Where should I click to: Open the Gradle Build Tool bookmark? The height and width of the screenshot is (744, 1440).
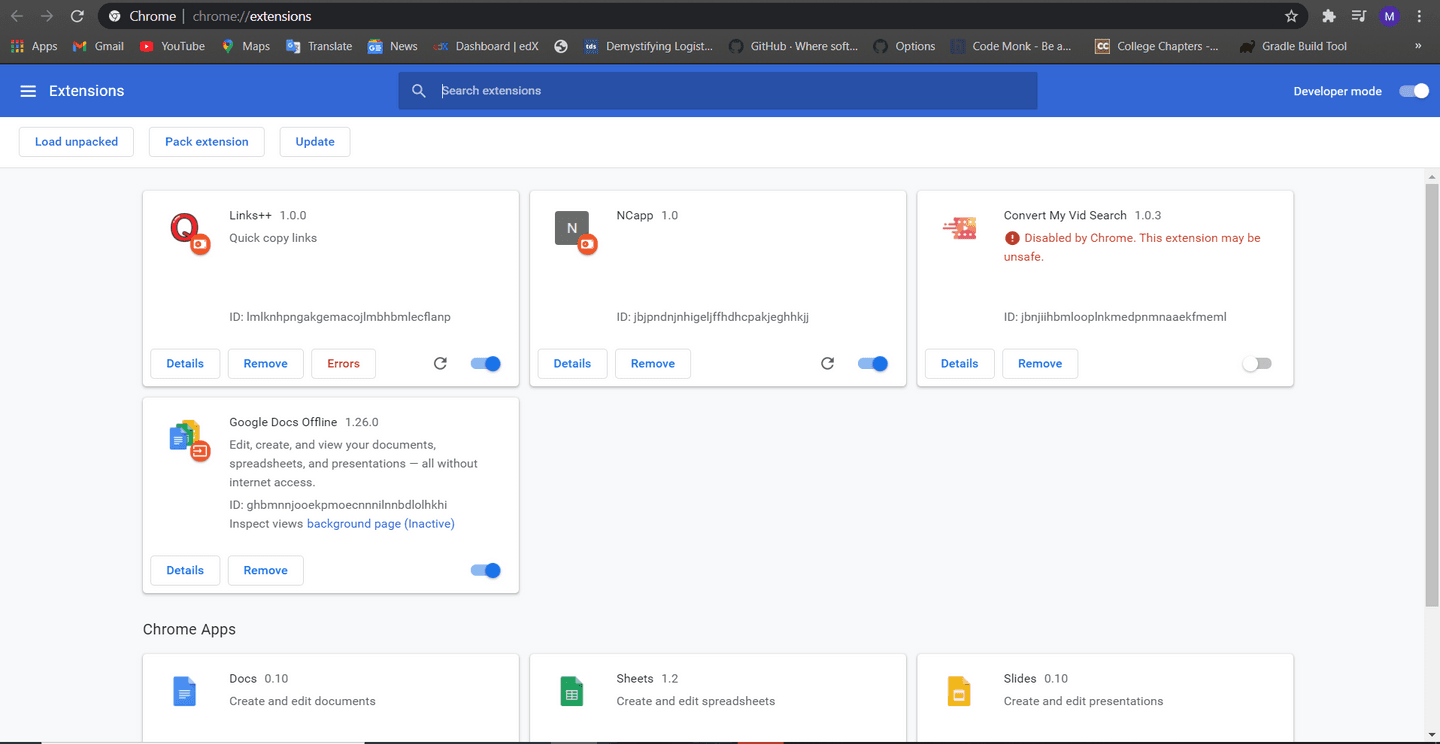point(1293,46)
